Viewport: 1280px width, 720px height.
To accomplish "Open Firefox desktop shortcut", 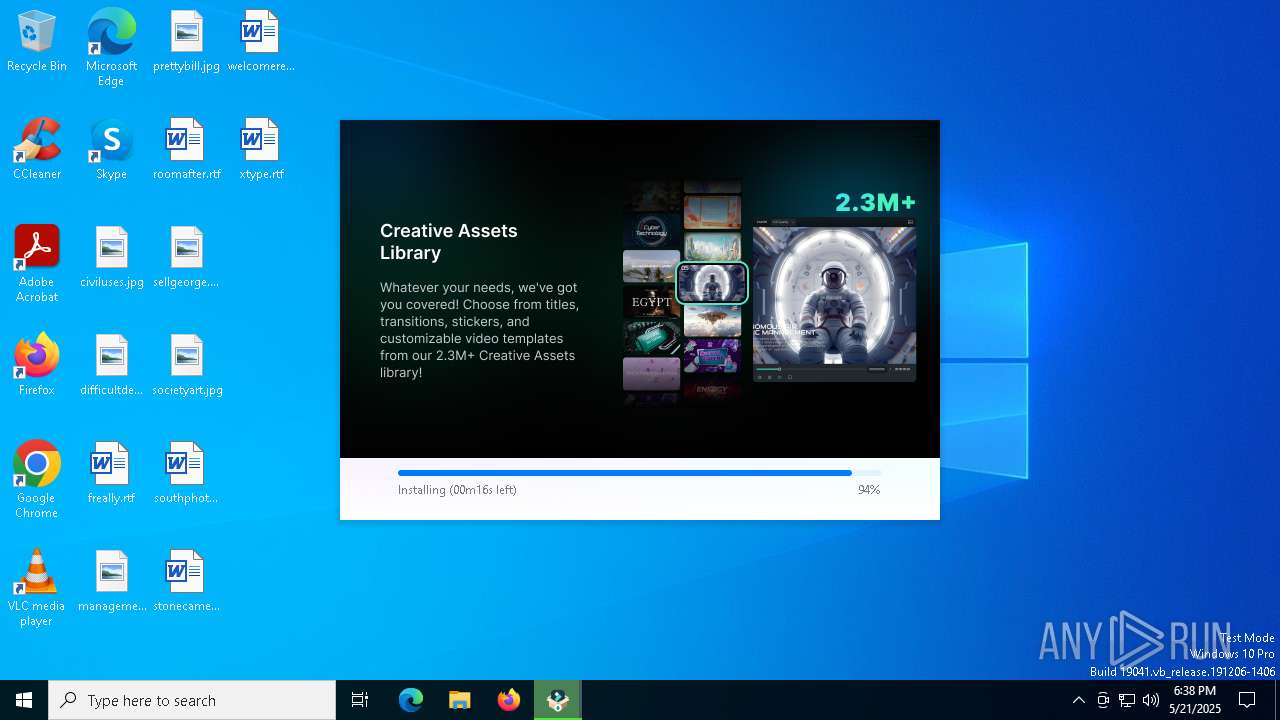I will click(x=37, y=365).
